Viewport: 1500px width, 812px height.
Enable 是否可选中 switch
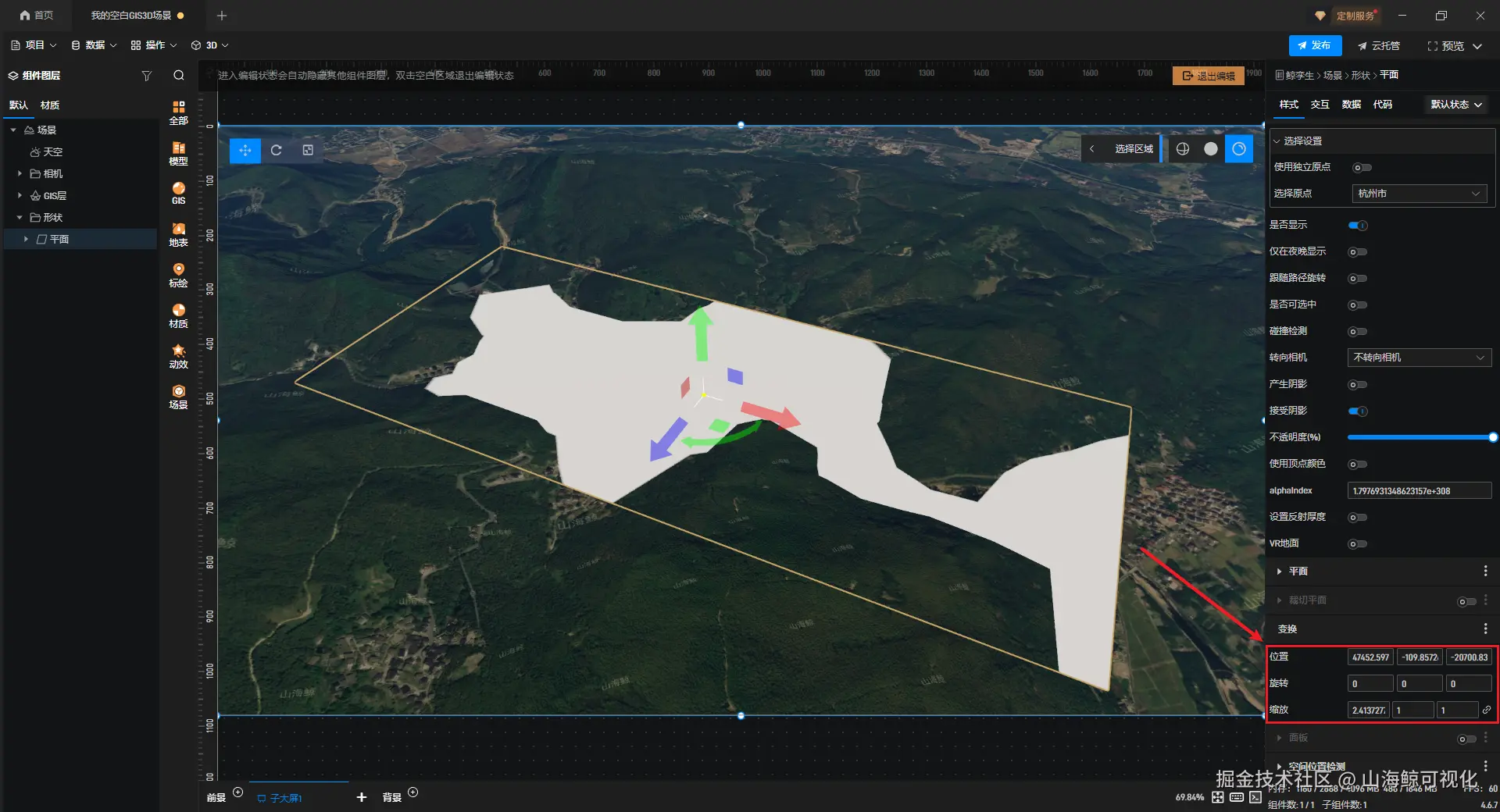pos(1358,305)
